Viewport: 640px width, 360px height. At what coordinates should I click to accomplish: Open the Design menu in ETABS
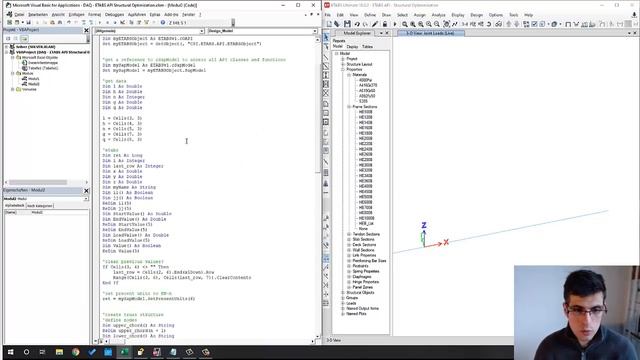point(476,15)
